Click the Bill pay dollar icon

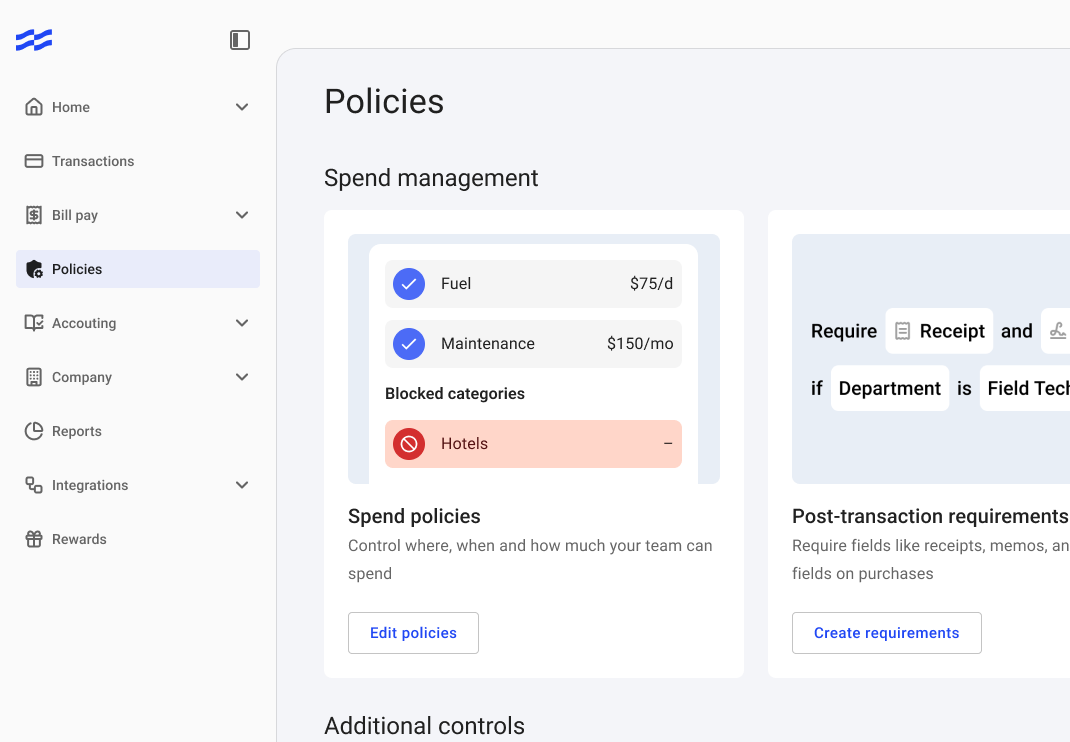(x=33, y=215)
